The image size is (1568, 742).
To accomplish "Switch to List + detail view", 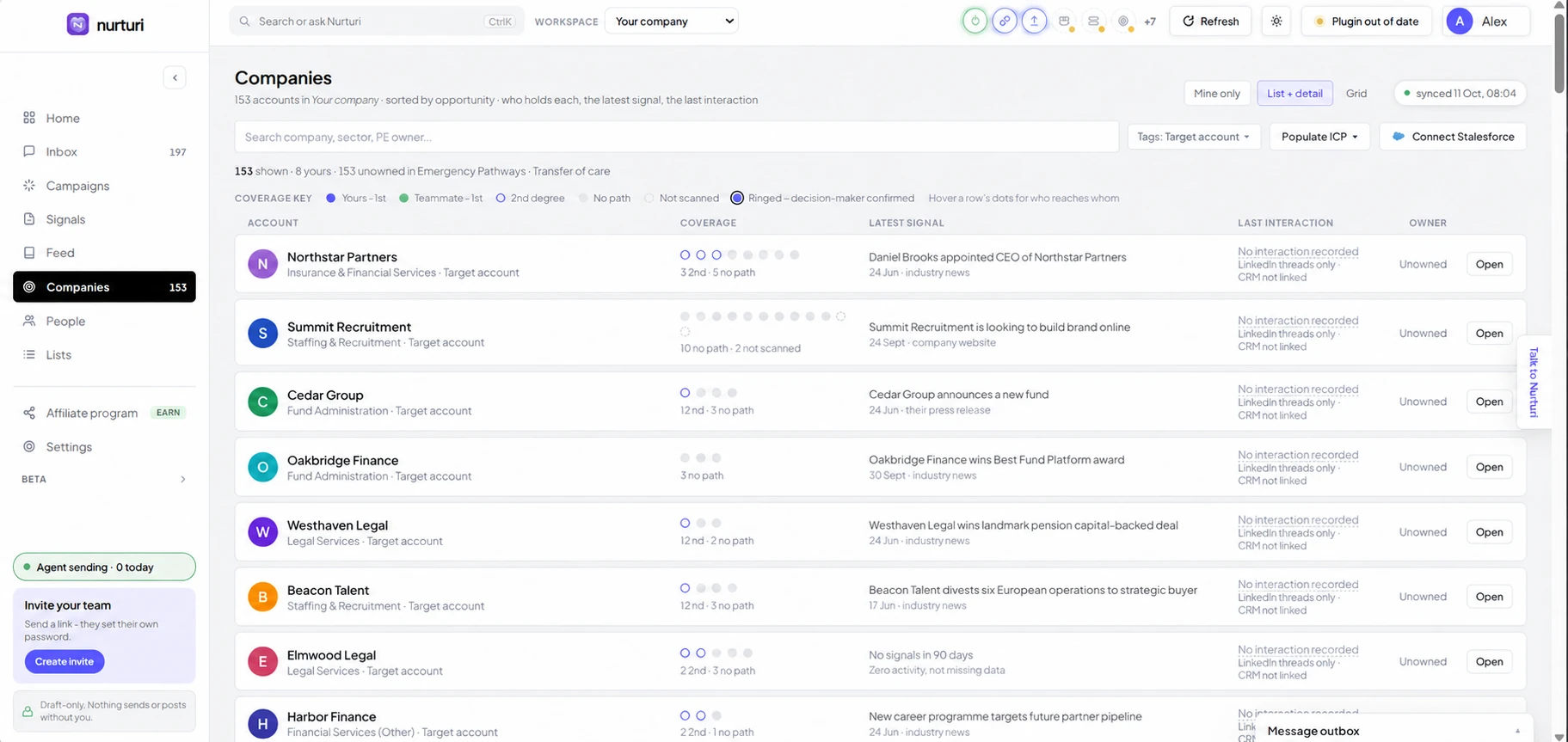I will coord(1294,93).
